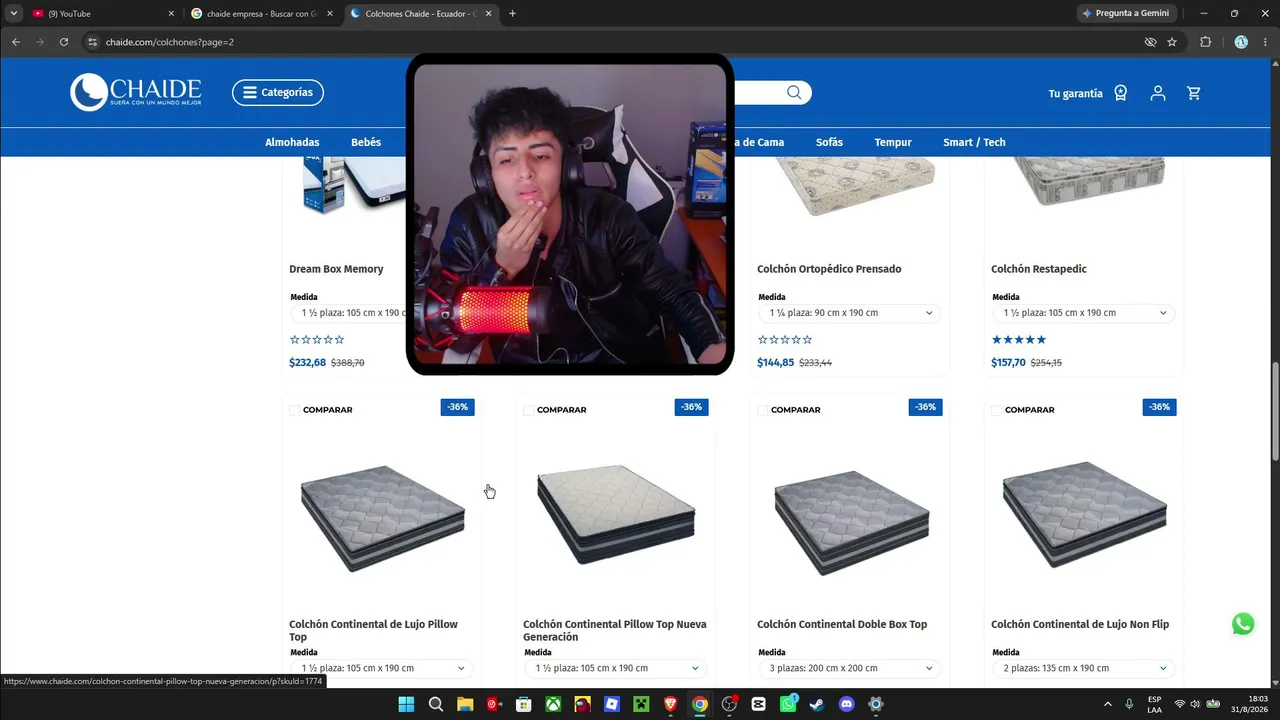Open the user account icon
The width and height of the screenshot is (1280, 720).
click(1158, 93)
